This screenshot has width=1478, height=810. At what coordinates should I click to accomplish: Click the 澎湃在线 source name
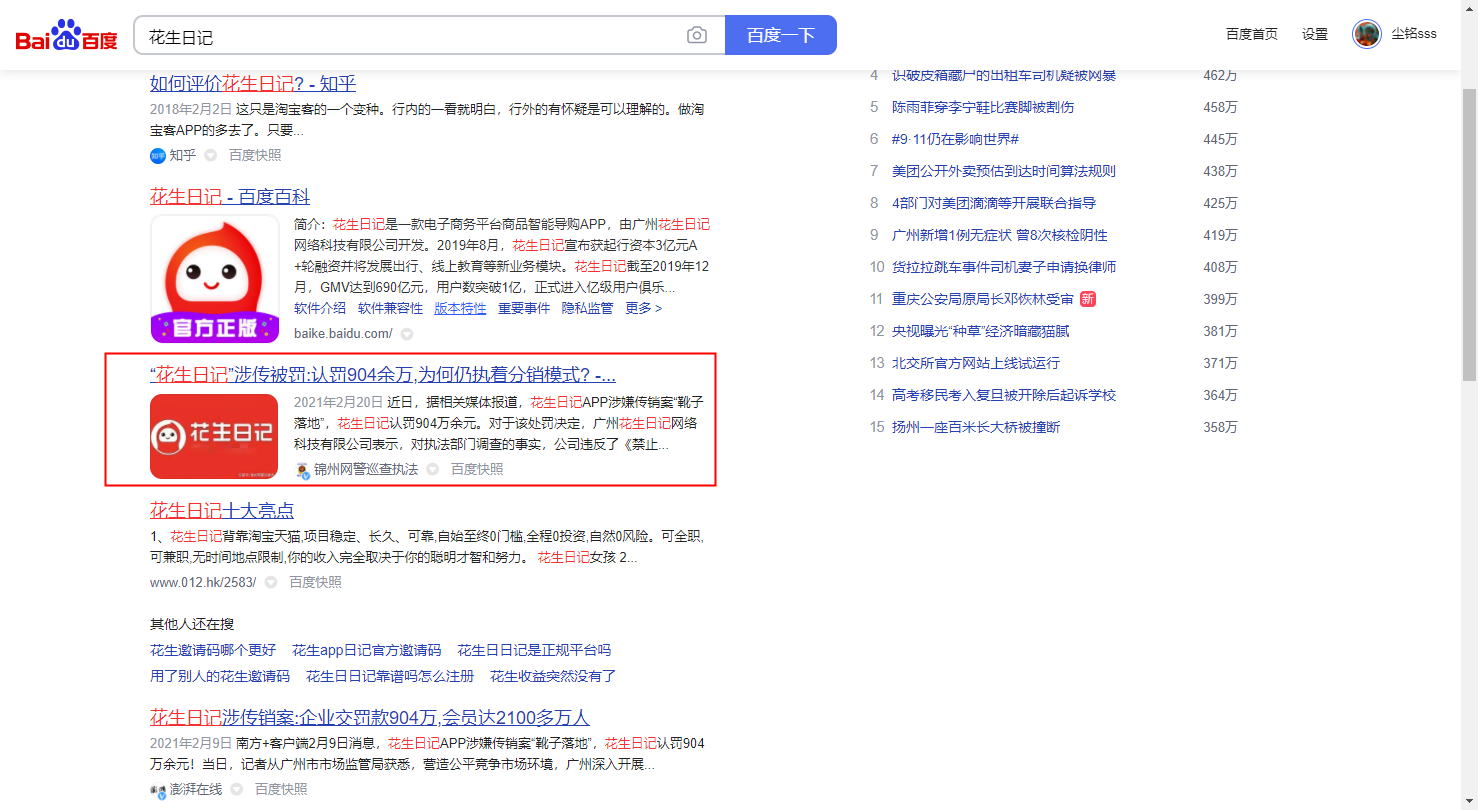tap(196, 789)
